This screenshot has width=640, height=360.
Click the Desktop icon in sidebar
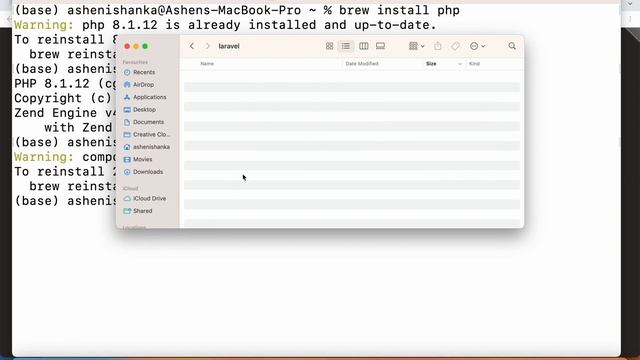tap(127, 109)
